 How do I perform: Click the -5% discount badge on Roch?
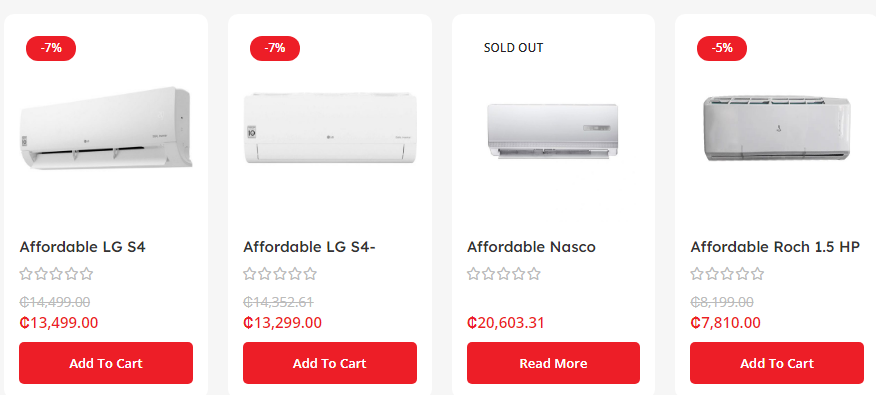click(x=722, y=48)
